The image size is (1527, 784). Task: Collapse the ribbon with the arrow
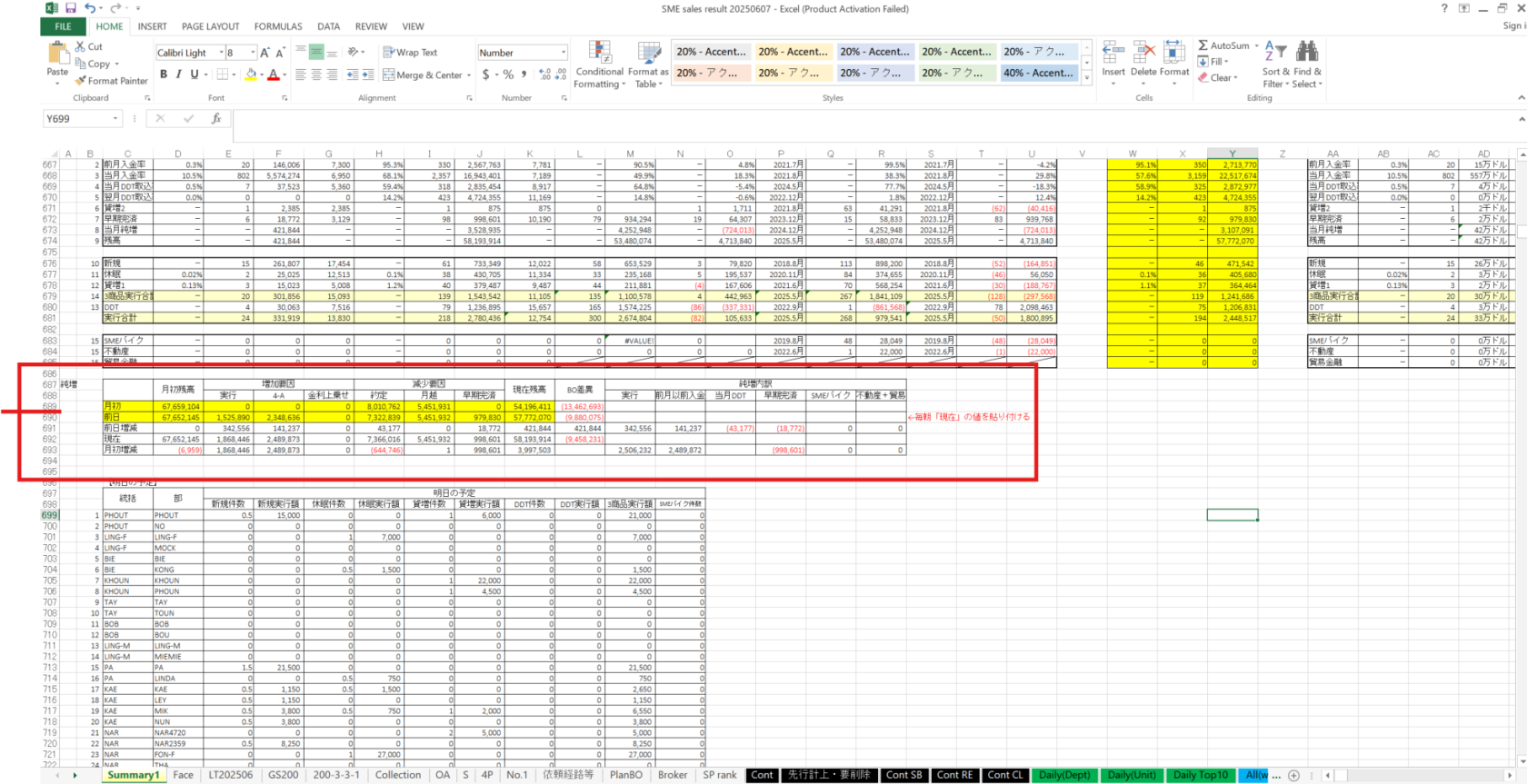point(1522,97)
